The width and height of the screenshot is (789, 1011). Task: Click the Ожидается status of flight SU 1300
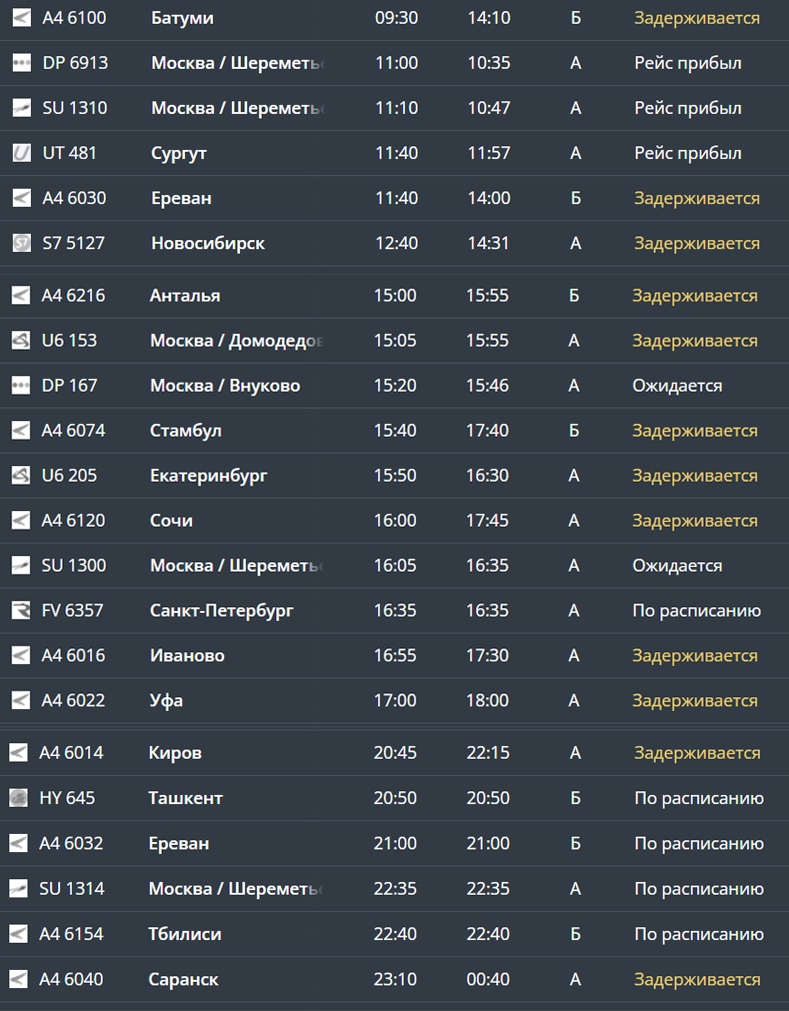click(676, 566)
